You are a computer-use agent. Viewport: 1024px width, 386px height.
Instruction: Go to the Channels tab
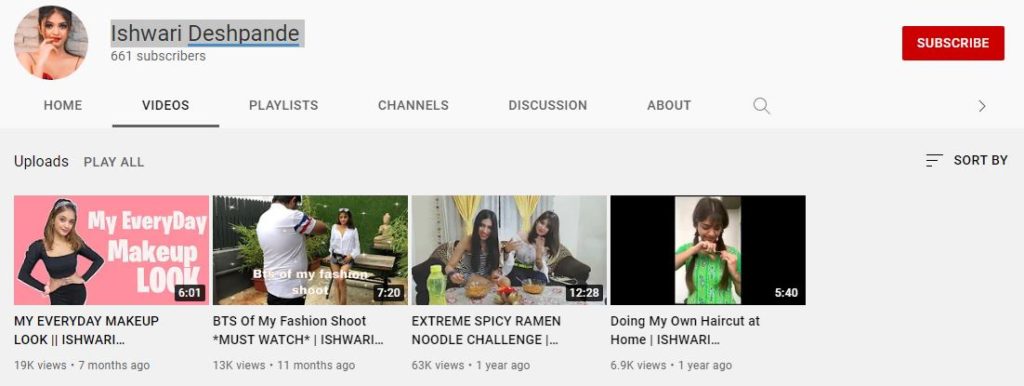413,105
